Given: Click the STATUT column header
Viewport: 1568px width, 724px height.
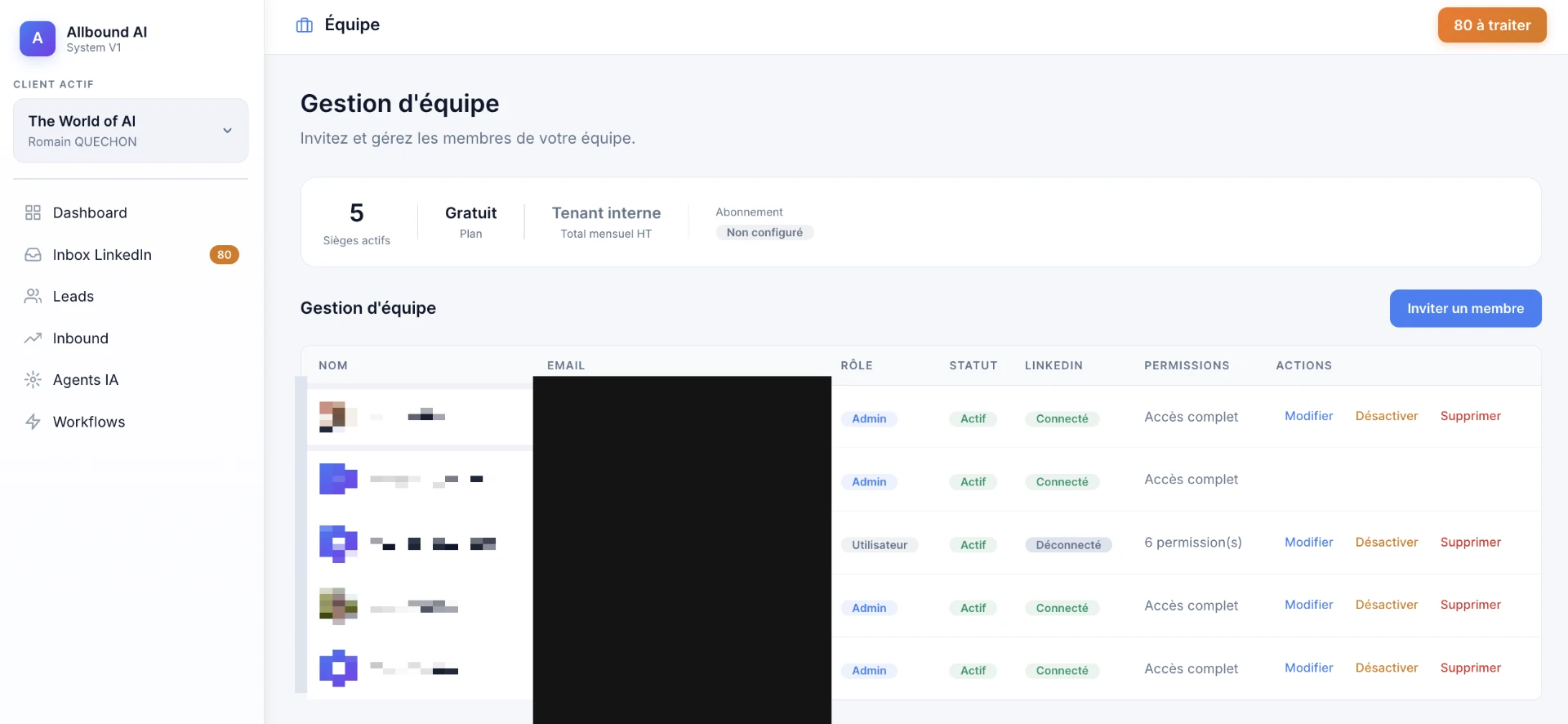Looking at the screenshot, I should click(973, 365).
